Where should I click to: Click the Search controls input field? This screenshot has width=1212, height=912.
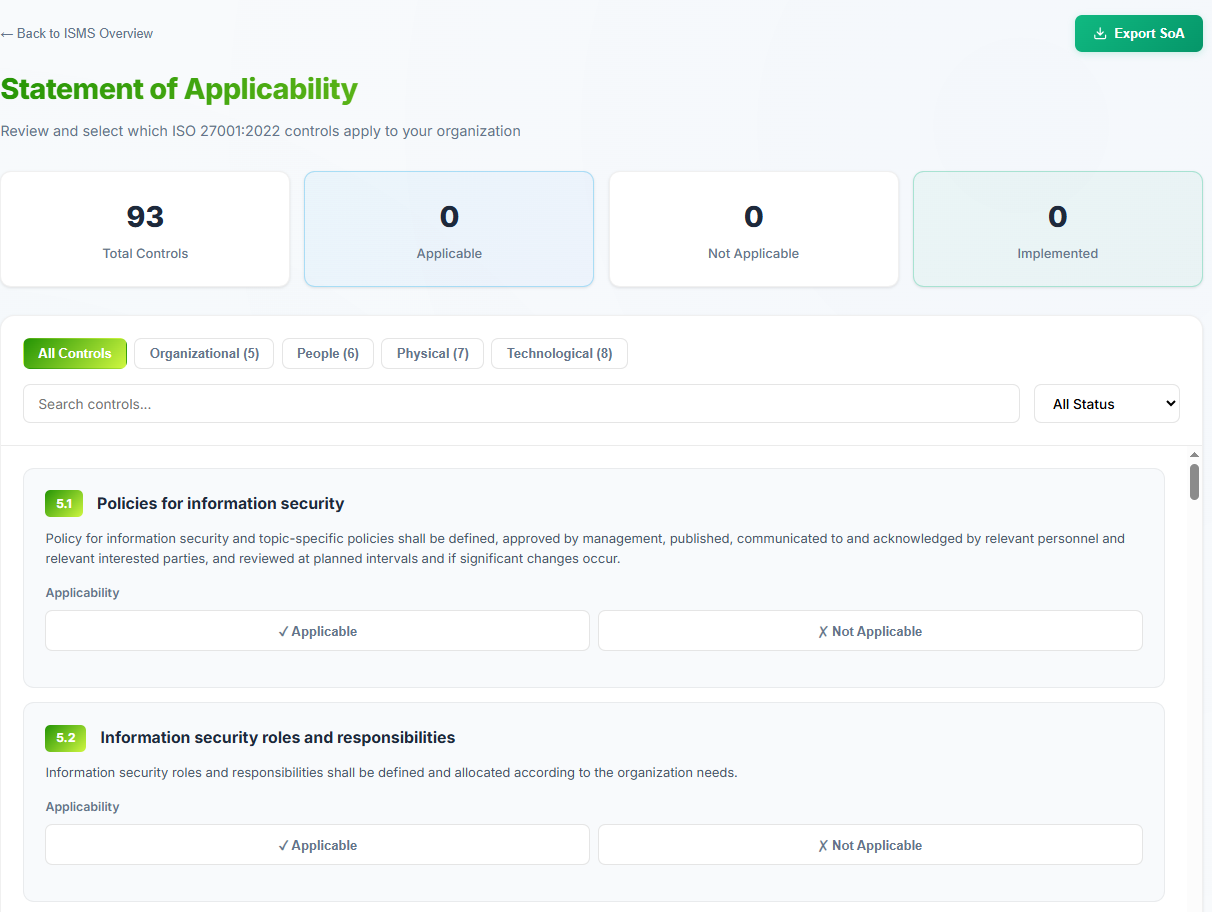(521, 403)
